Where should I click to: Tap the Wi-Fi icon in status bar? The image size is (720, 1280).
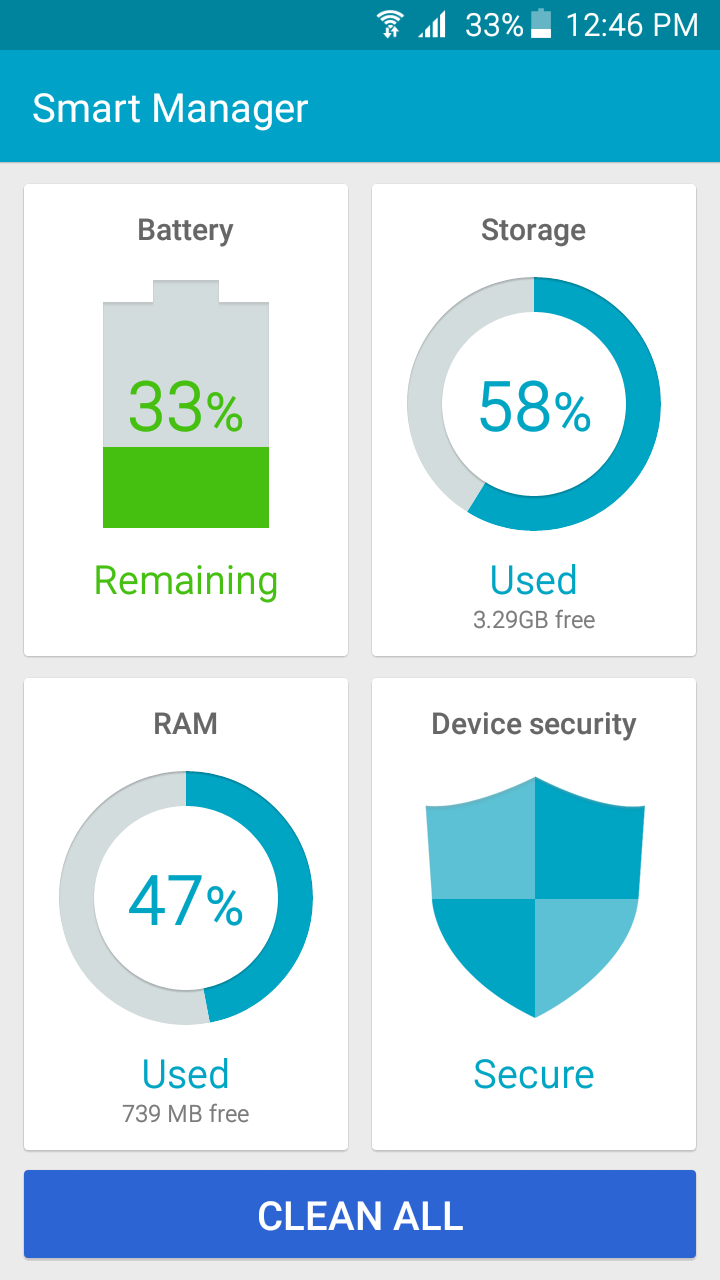[391, 25]
